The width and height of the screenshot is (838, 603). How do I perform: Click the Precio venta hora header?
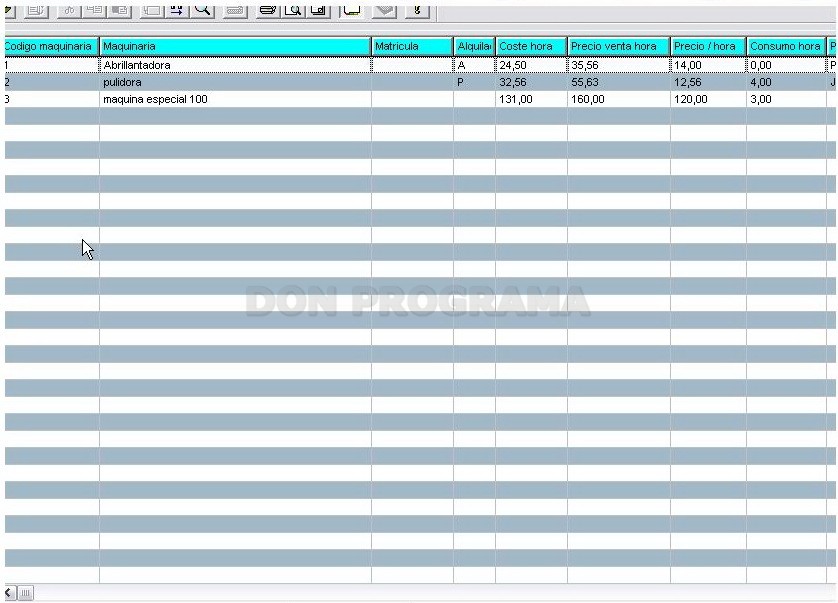(x=619, y=47)
